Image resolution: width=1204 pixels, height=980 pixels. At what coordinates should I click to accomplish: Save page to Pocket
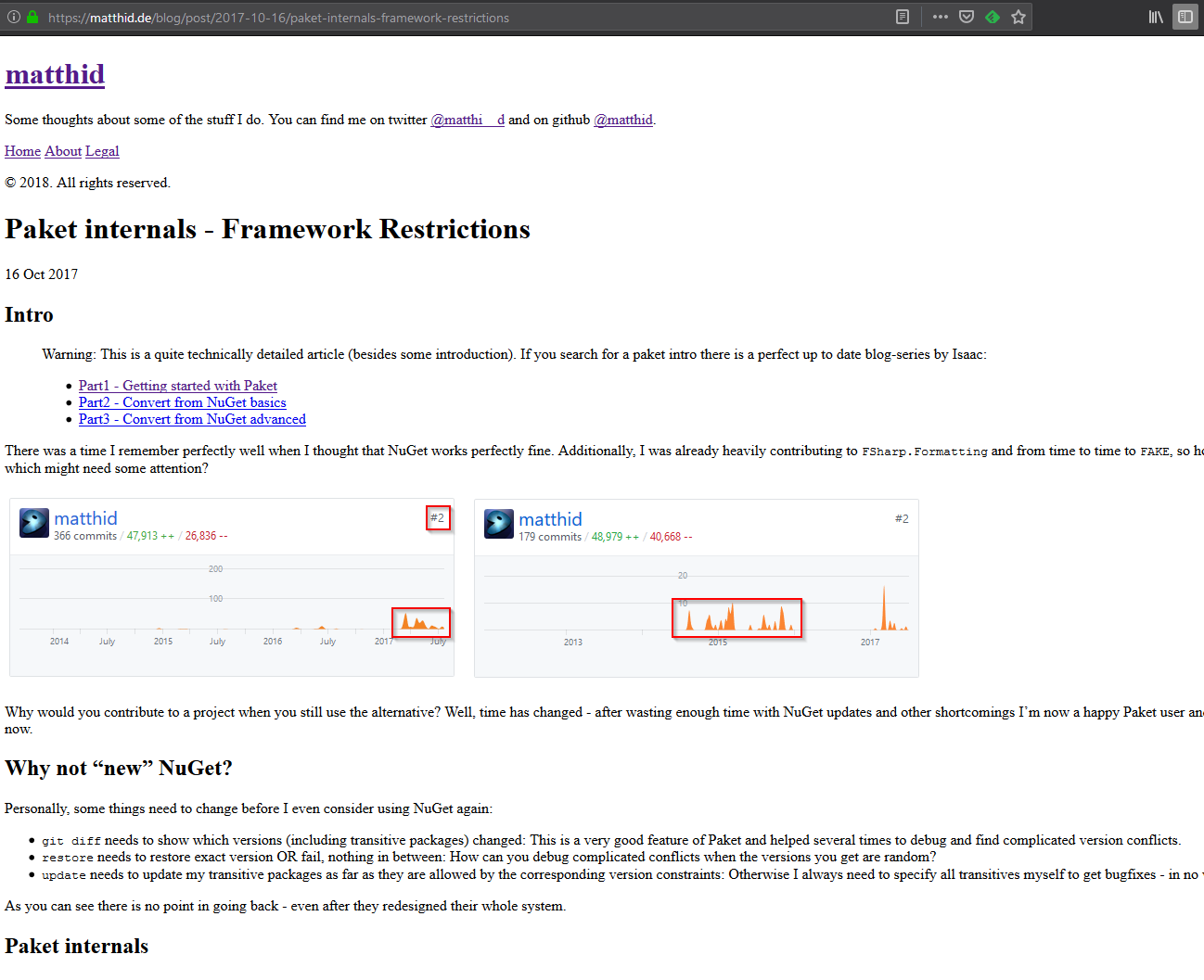coord(967,17)
